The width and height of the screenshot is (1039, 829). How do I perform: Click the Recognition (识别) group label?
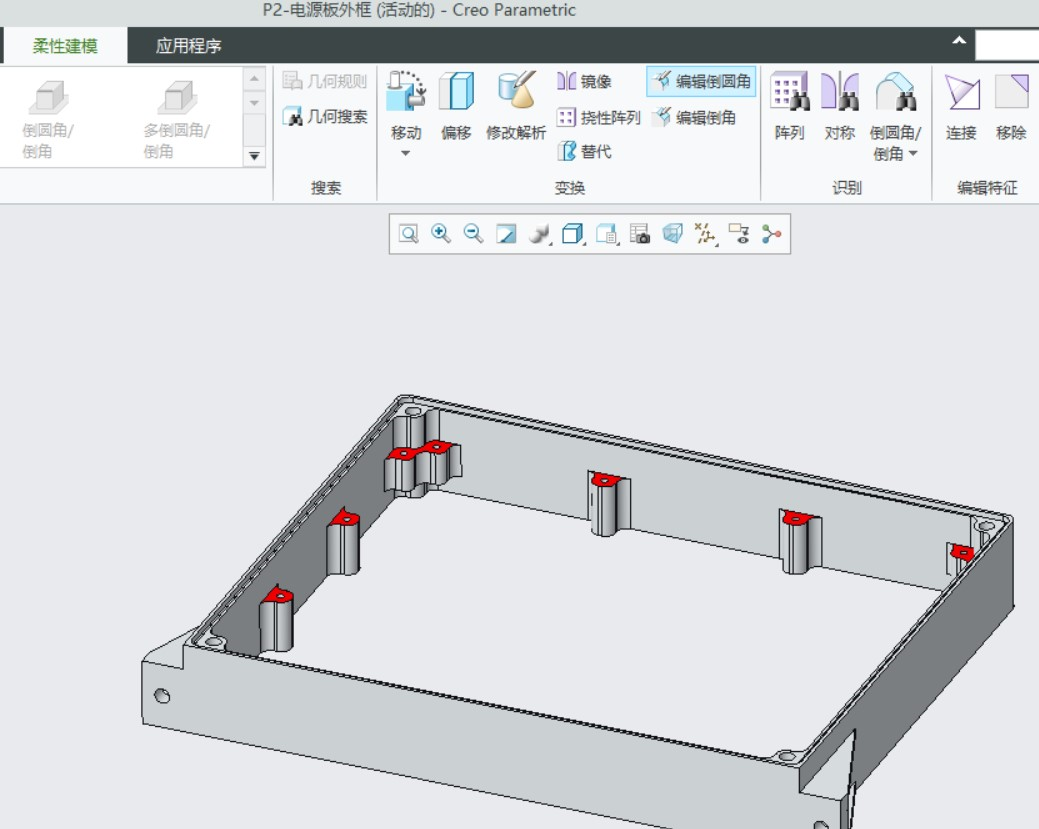(x=847, y=188)
